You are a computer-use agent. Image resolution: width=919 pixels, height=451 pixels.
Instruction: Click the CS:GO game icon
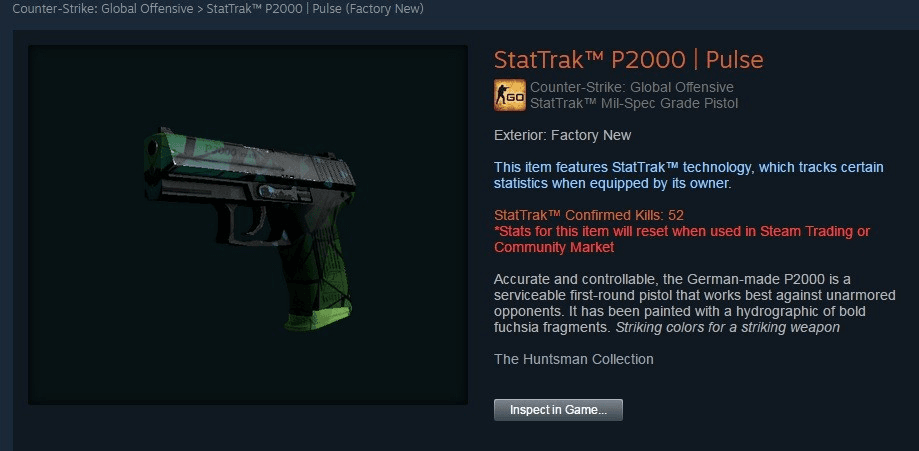click(x=509, y=95)
